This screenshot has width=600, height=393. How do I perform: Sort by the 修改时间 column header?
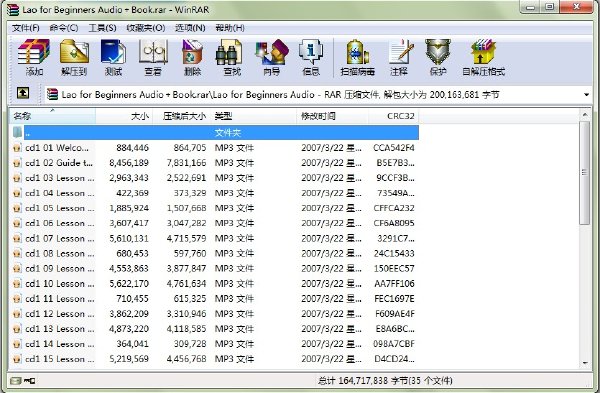click(332, 116)
